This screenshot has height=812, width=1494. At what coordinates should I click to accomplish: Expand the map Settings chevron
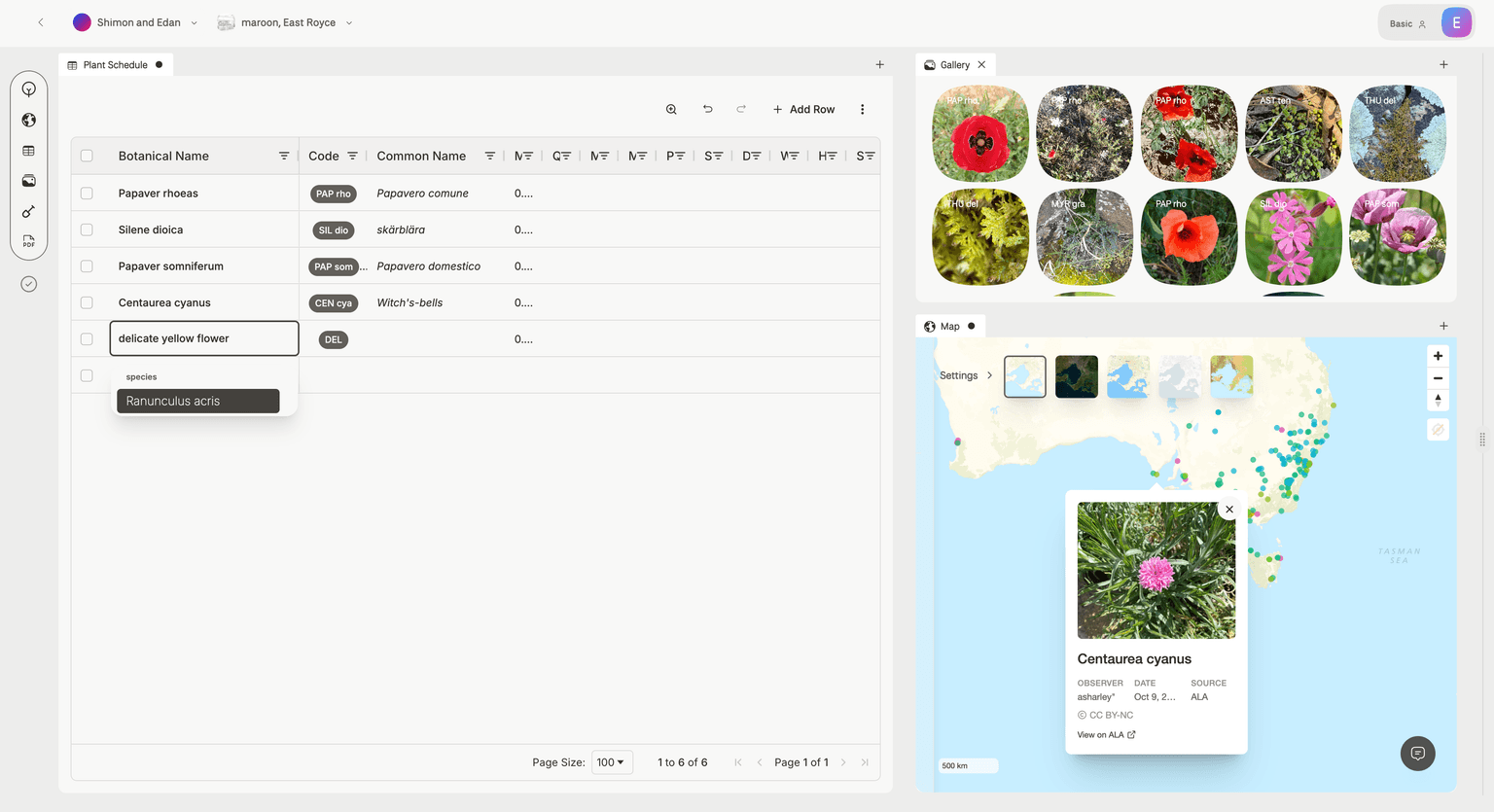pos(989,375)
